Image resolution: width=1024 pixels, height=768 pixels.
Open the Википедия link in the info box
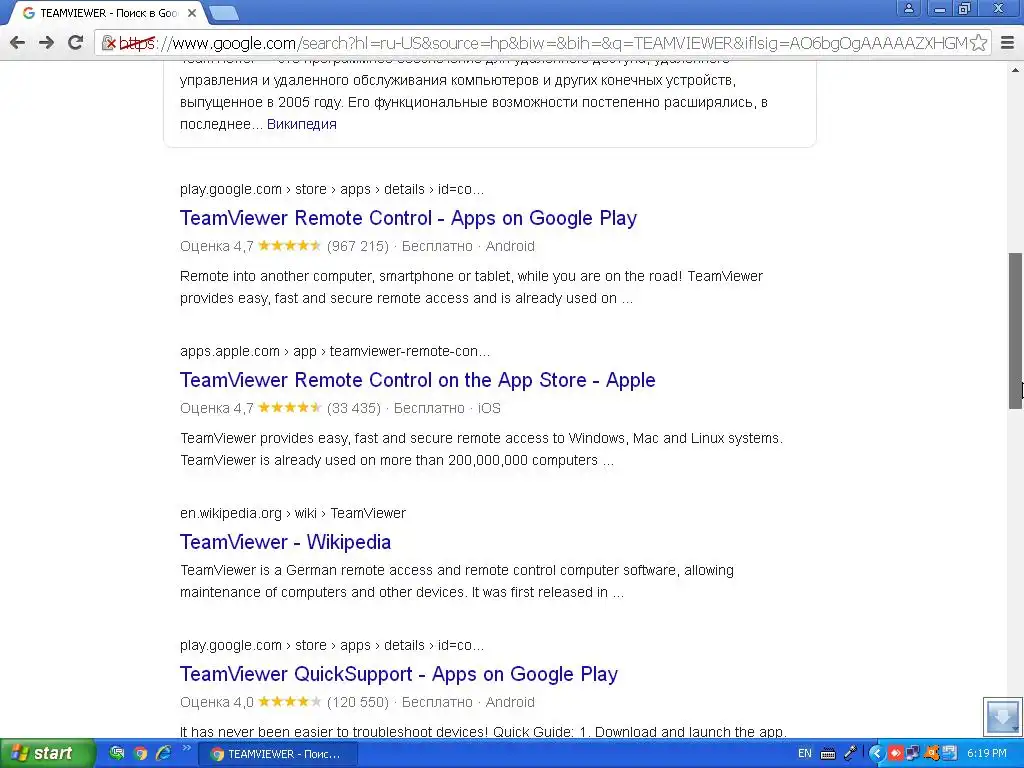coord(302,124)
